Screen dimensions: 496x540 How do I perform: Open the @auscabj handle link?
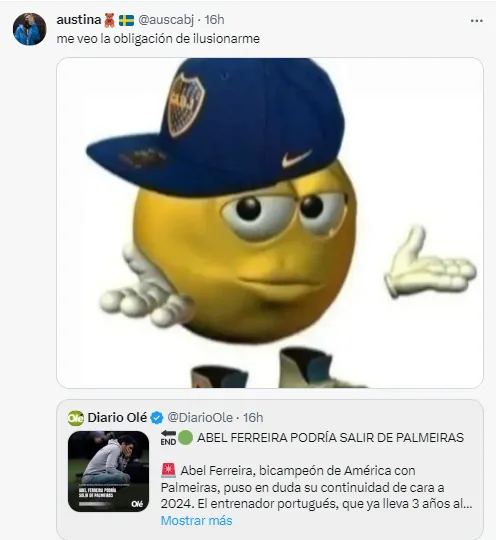tap(166, 20)
